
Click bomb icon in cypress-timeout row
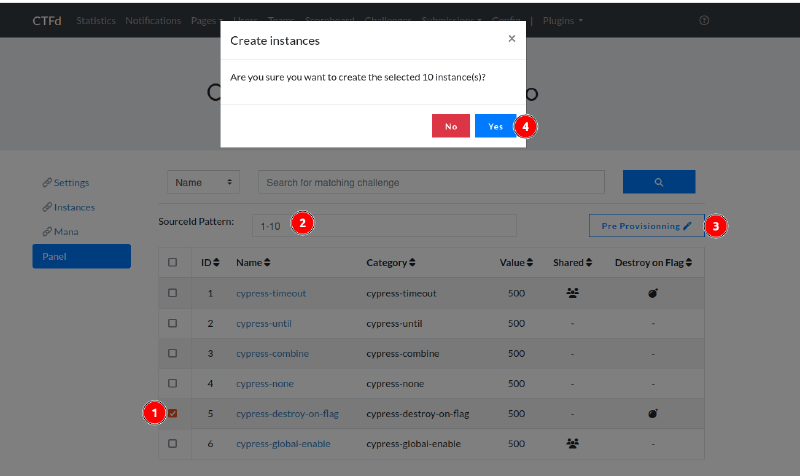pos(653,293)
